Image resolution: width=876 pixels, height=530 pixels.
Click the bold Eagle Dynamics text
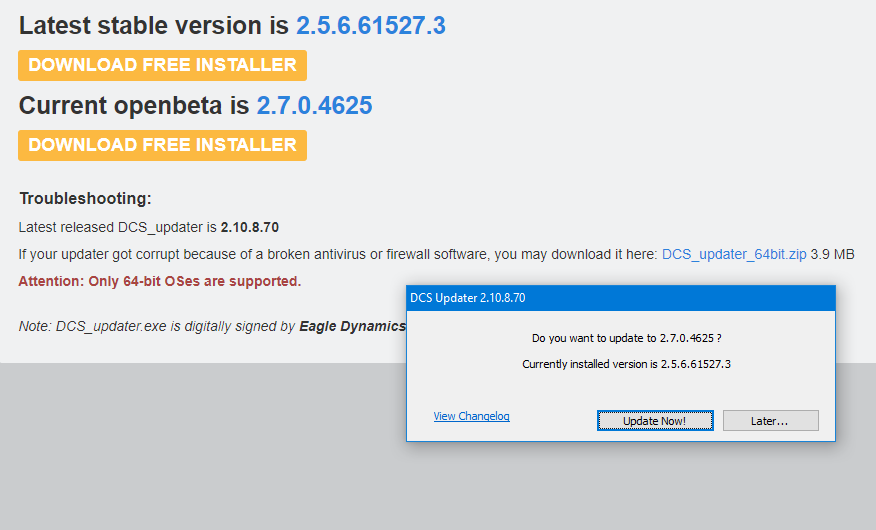tap(352, 326)
